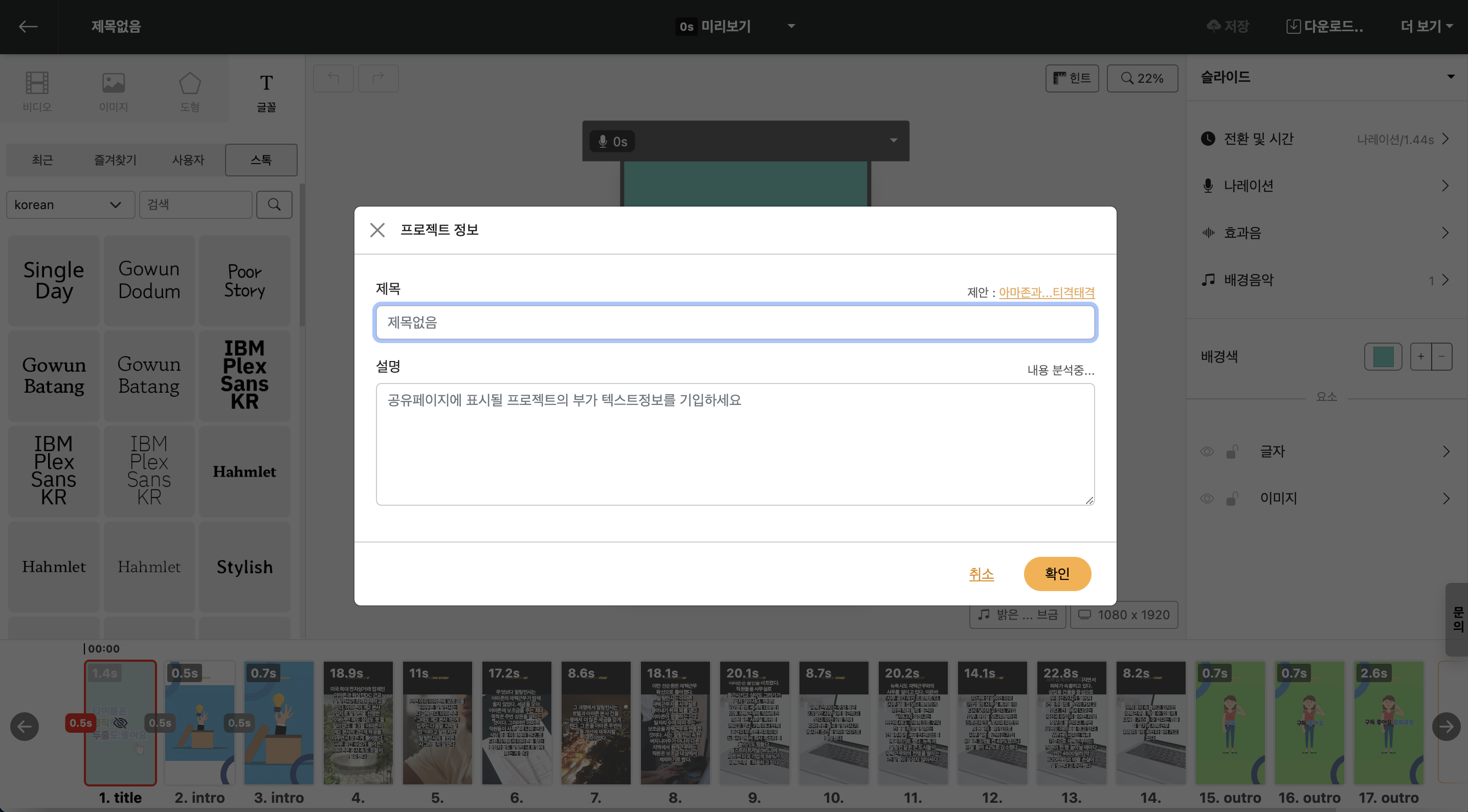Screen dimensions: 1468x812
Task: Open the 22% zoom control
Action: (1142, 78)
